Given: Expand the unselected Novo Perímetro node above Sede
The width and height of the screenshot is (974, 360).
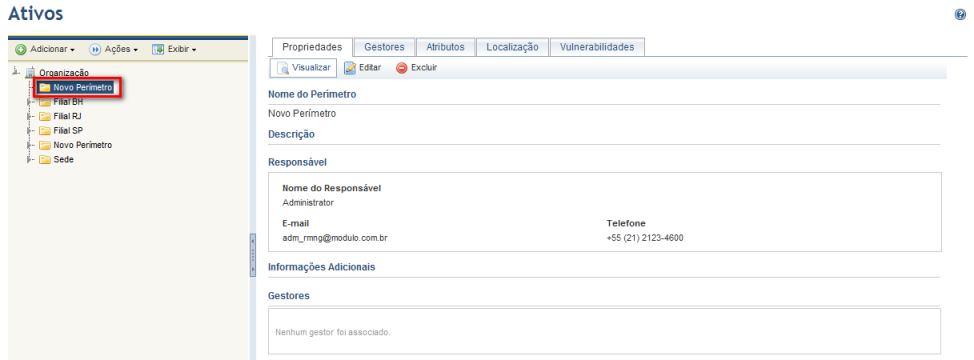Looking at the screenshot, I should pyautogui.click(x=30, y=145).
